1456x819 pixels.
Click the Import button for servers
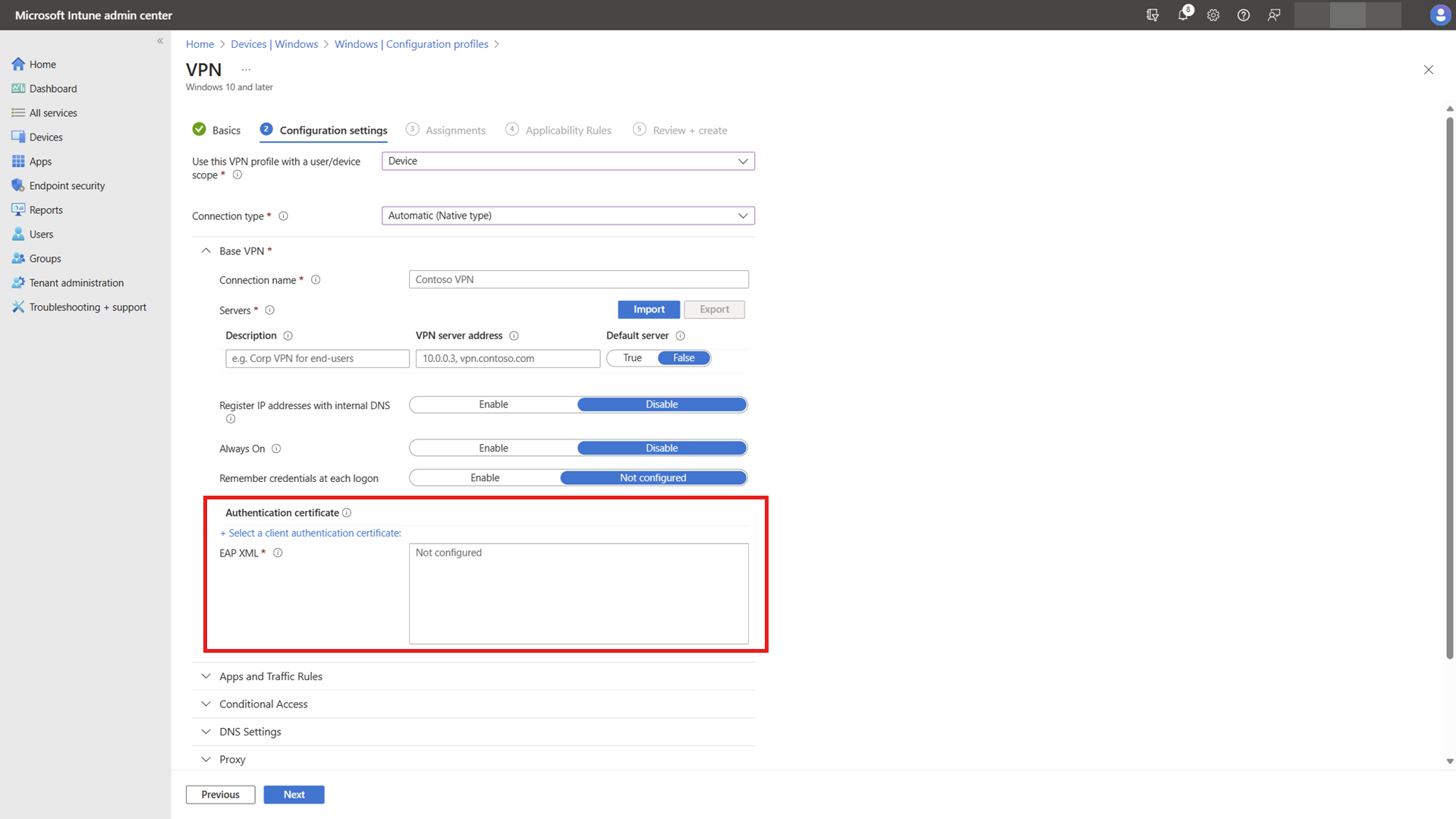point(648,309)
